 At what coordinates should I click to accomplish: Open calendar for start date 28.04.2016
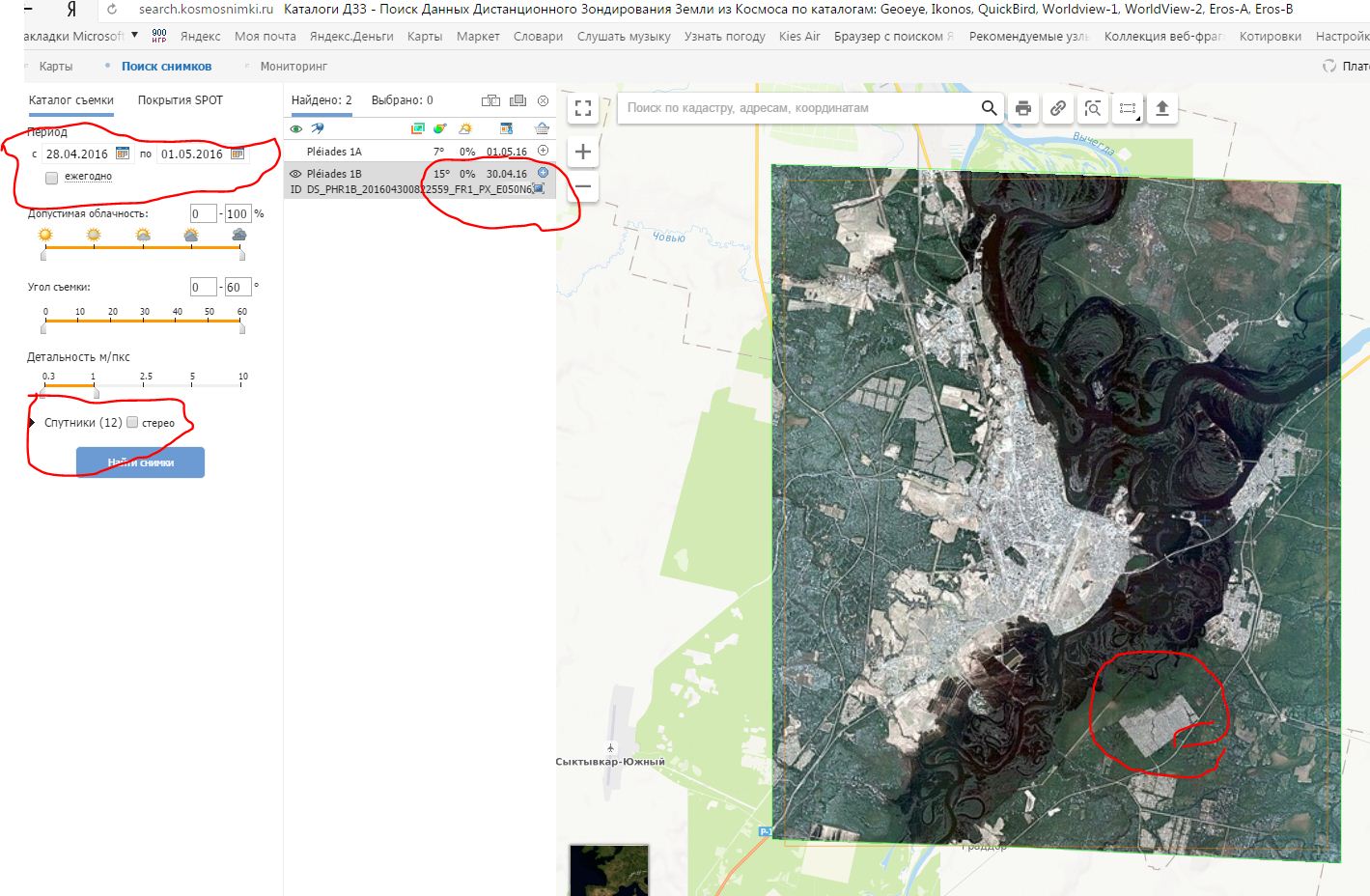coord(123,154)
